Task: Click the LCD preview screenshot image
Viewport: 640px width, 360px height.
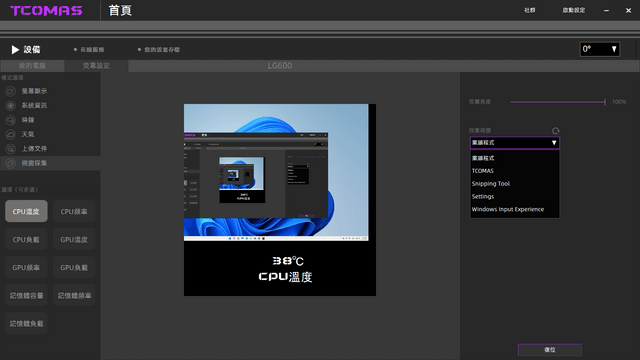Action: tap(276, 172)
